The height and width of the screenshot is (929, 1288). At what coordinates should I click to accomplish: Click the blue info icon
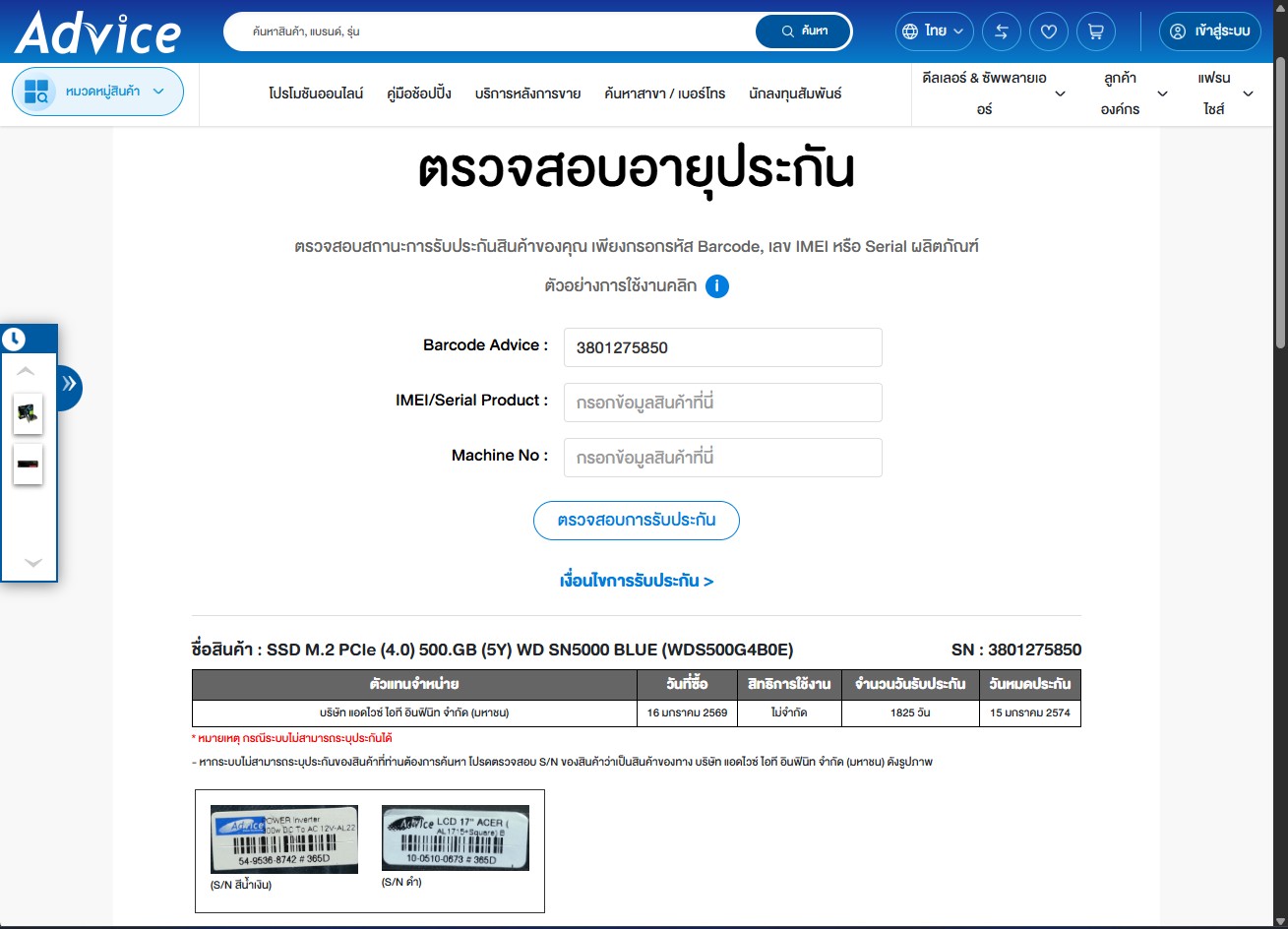[717, 286]
